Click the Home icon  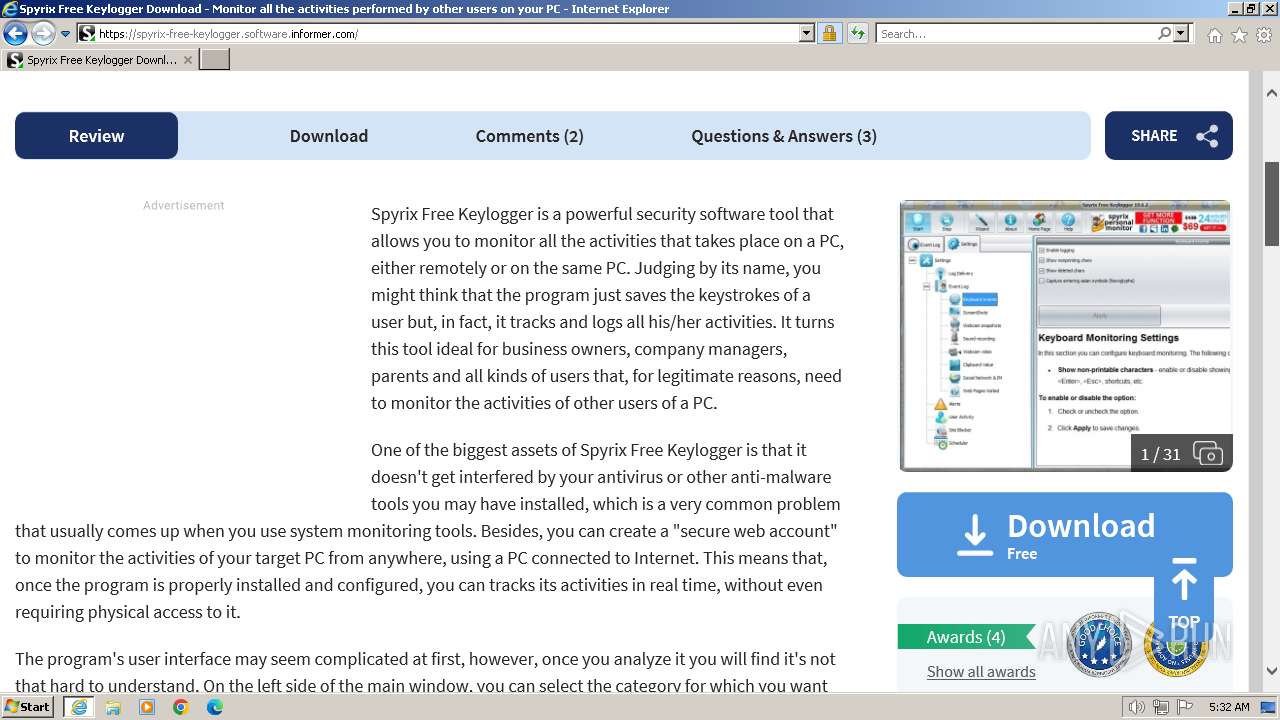tap(1214, 35)
